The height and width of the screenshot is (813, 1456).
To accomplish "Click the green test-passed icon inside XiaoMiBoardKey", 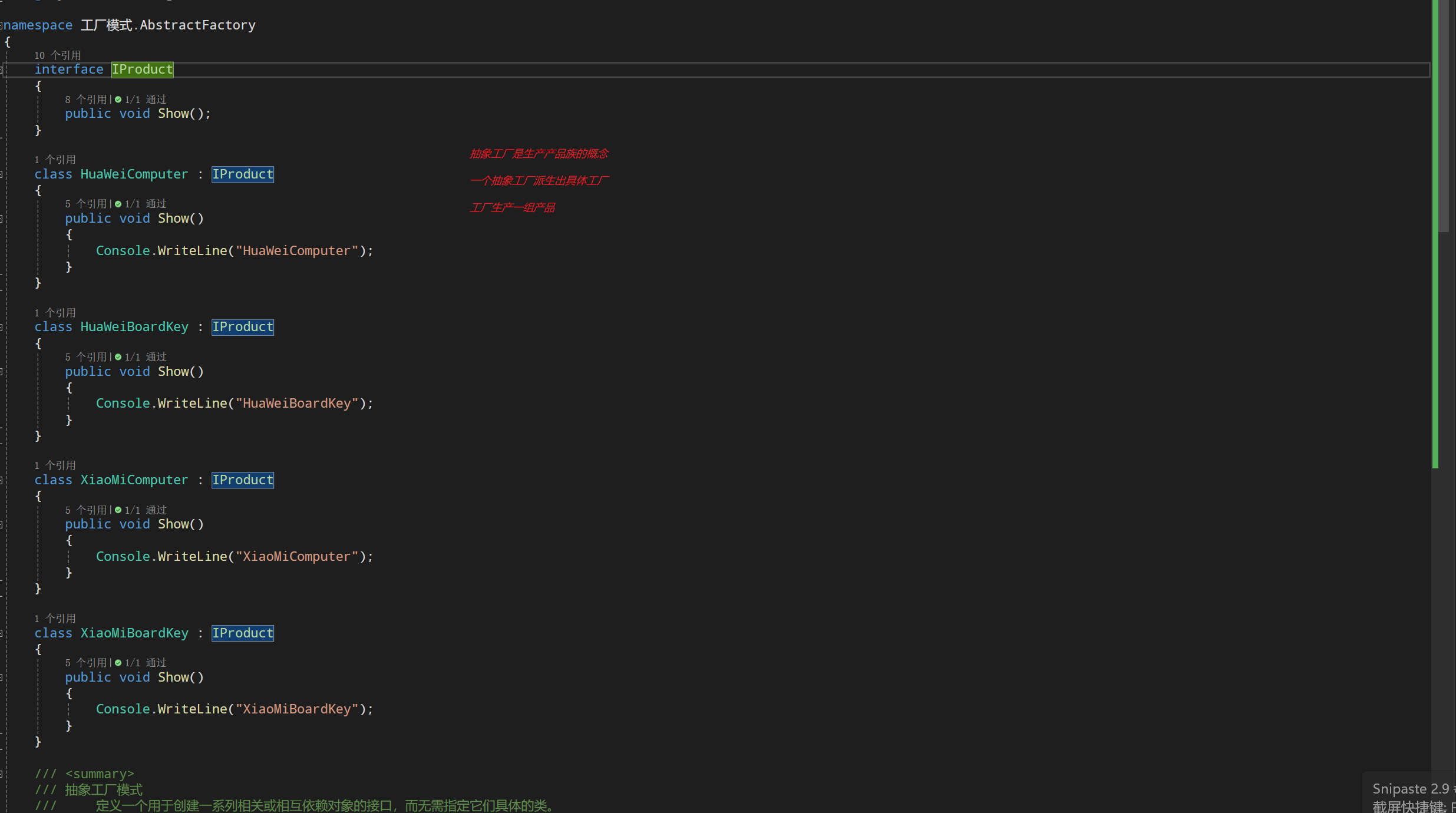I will 118,663.
